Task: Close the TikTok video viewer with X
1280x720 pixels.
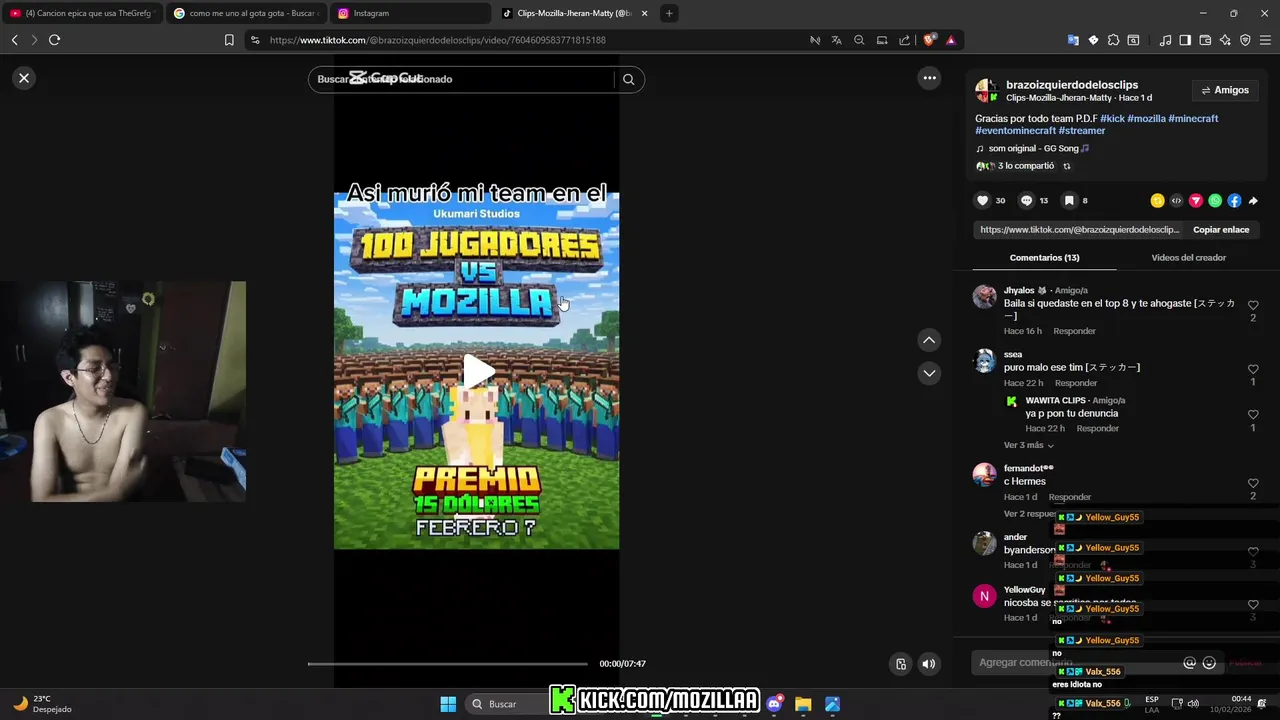Action: [24, 78]
